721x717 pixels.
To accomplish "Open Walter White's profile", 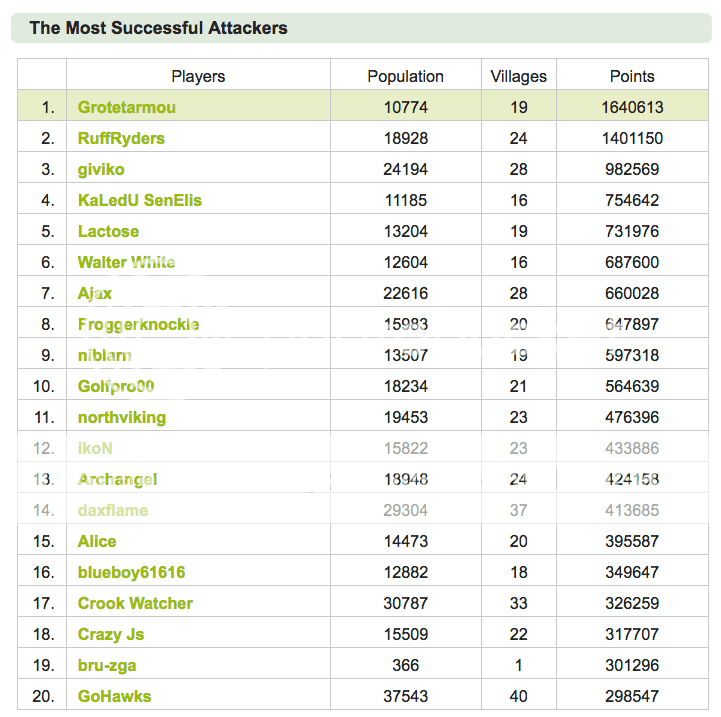I will (x=126, y=262).
